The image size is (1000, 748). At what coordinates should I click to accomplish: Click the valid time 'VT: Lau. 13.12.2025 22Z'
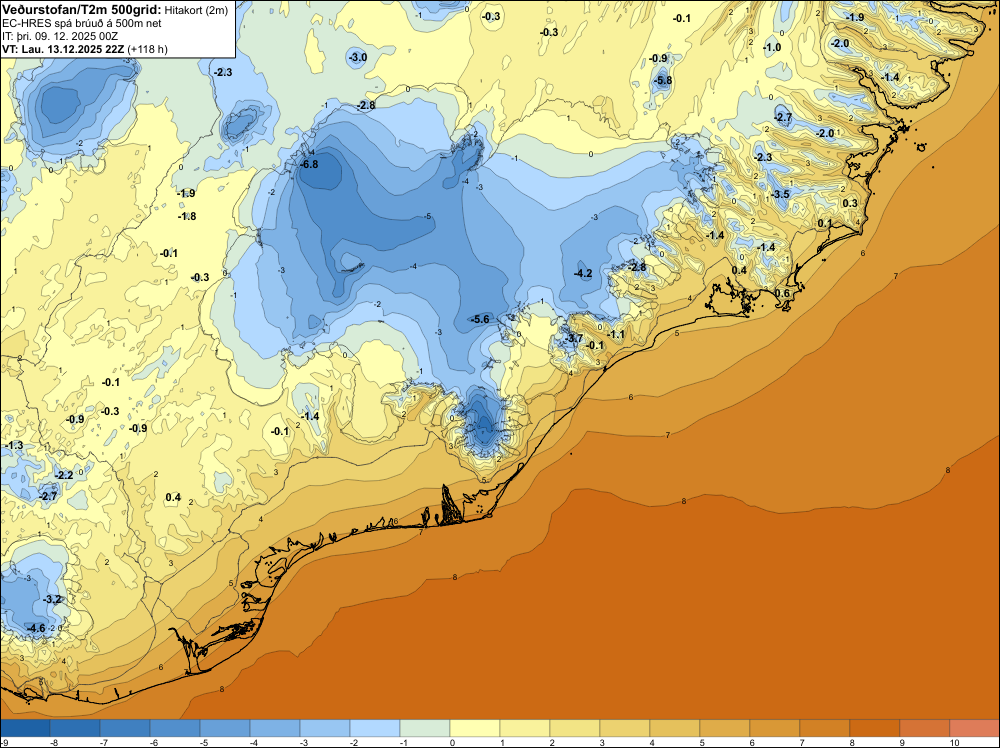(x=63, y=49)
